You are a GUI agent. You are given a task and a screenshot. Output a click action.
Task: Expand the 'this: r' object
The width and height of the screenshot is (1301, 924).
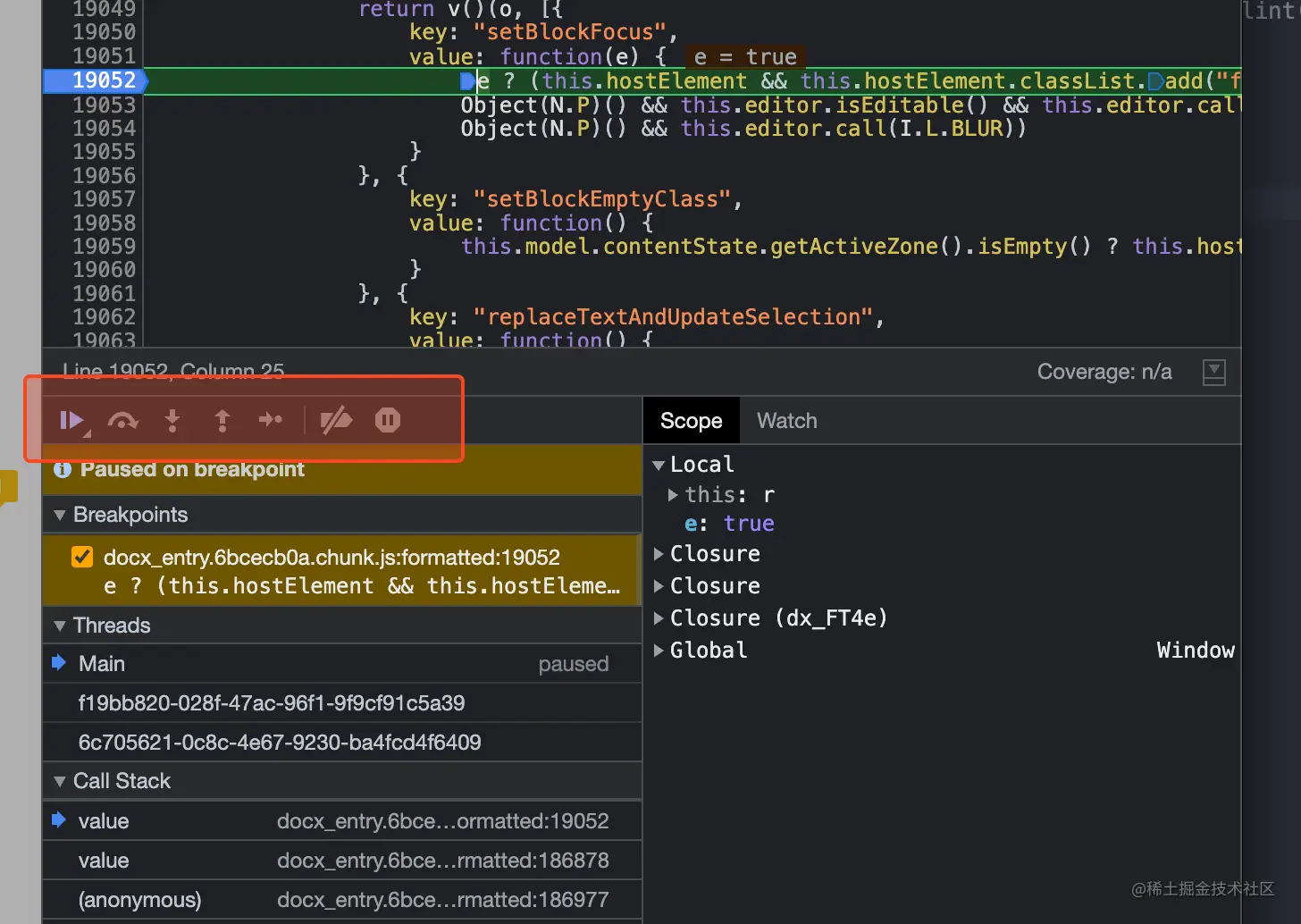[x=673, y=495]
